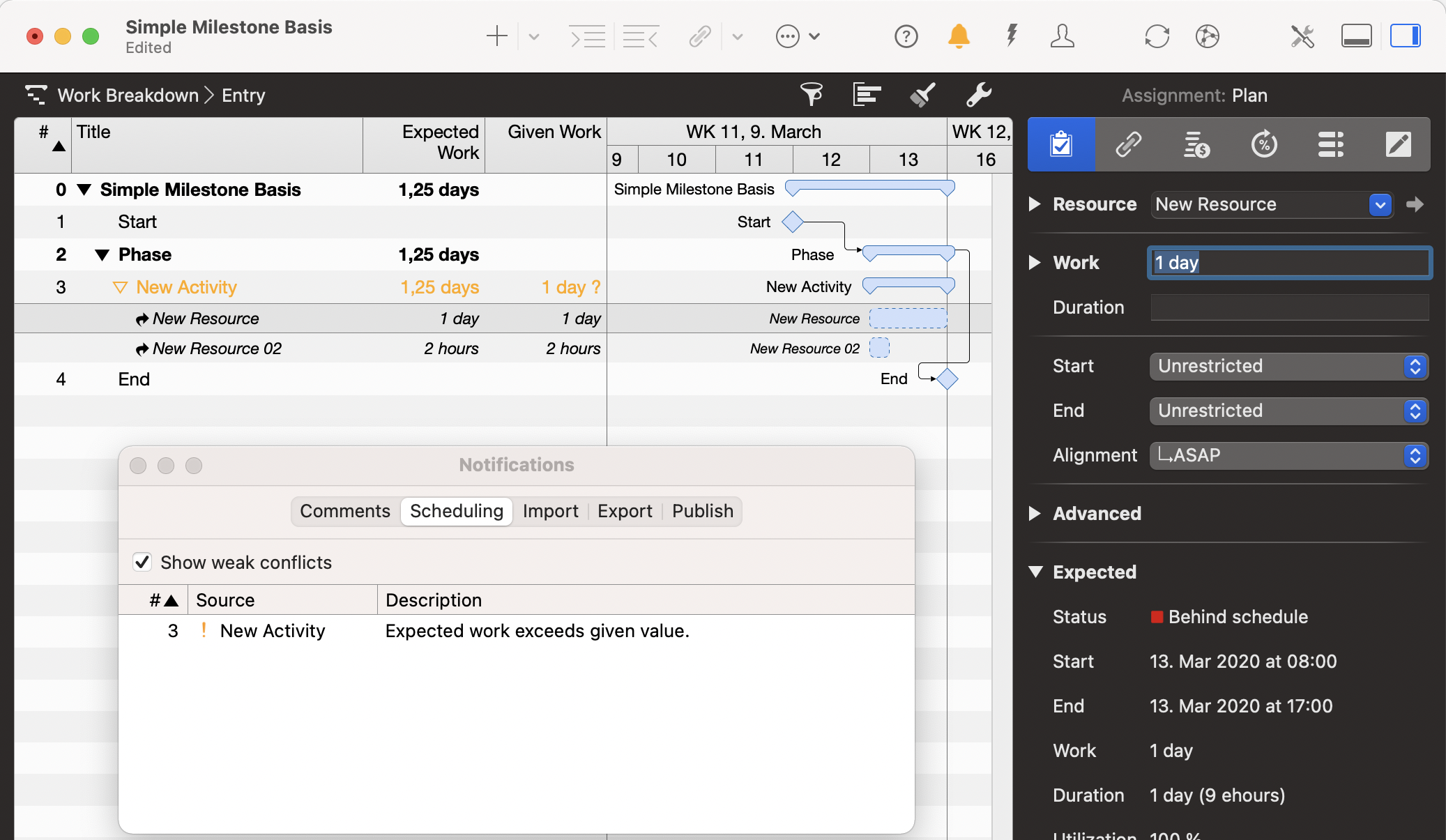The height and width of the screenshot is (840, 1446).
Task: Open the Alignment ASAP dropdown
Action: tap(1288, 455)
